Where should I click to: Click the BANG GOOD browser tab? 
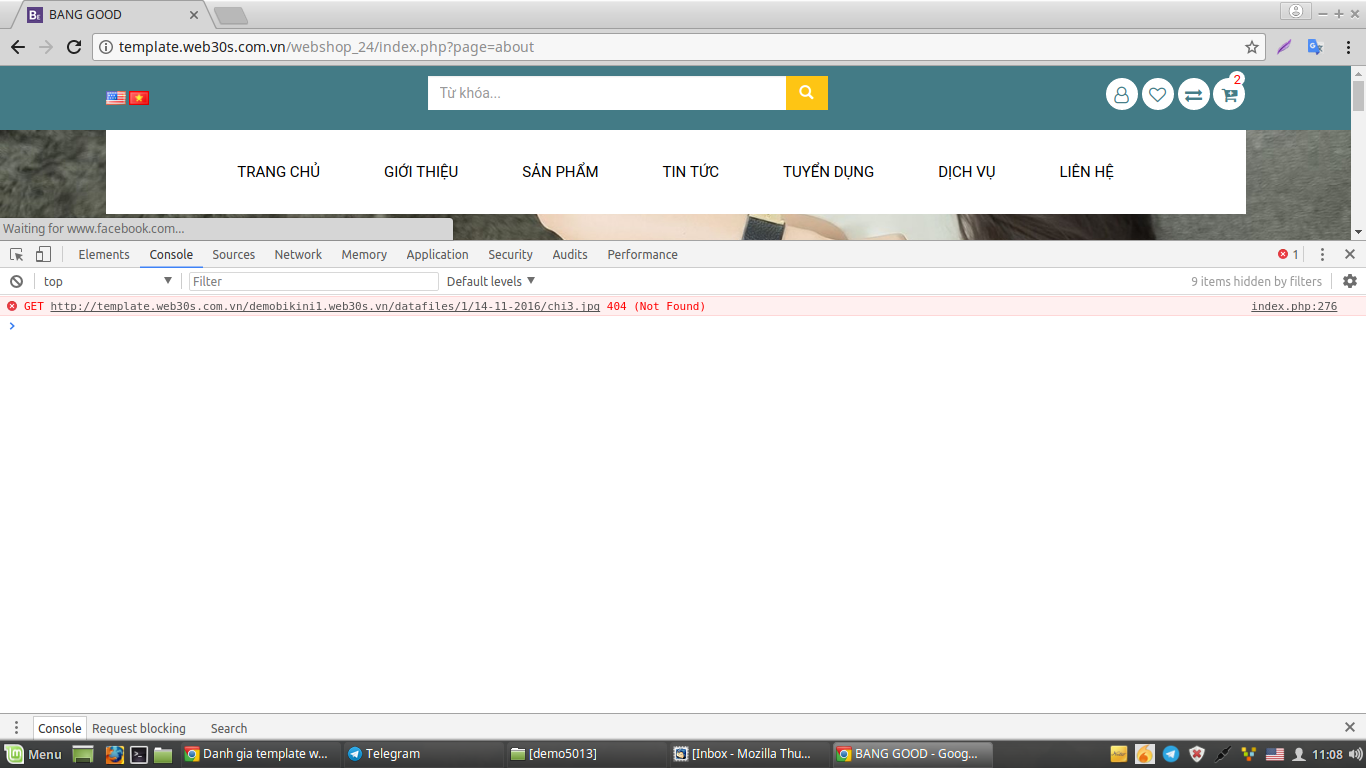click(110, 15)
